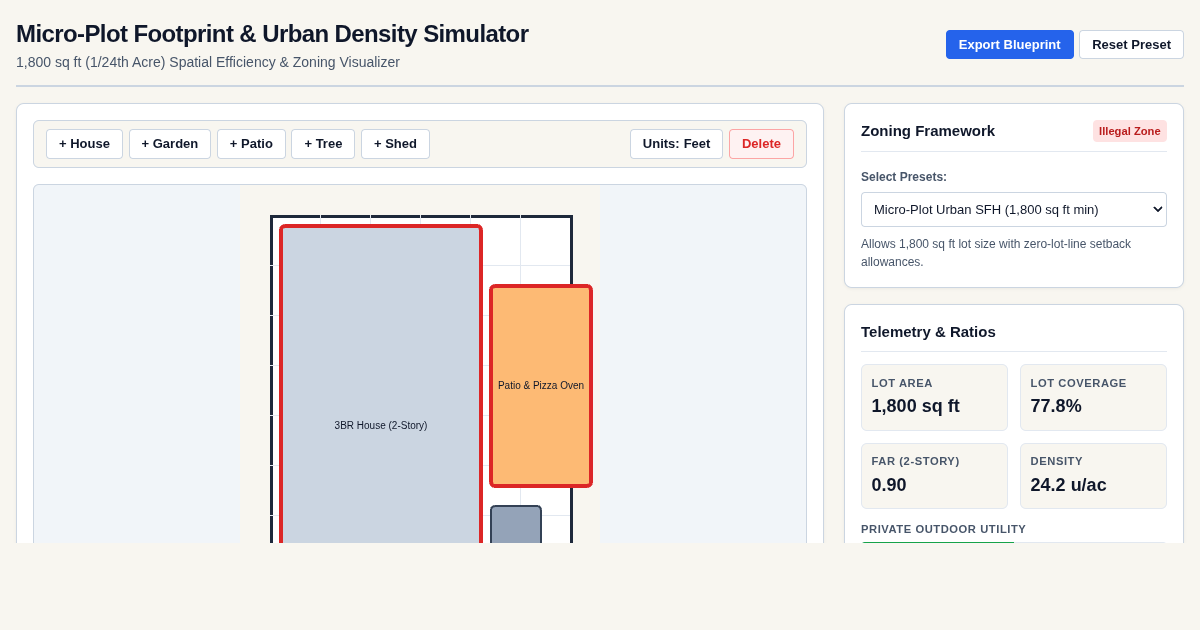Add a House element
1200x630 pixels.
click(84, 143)
